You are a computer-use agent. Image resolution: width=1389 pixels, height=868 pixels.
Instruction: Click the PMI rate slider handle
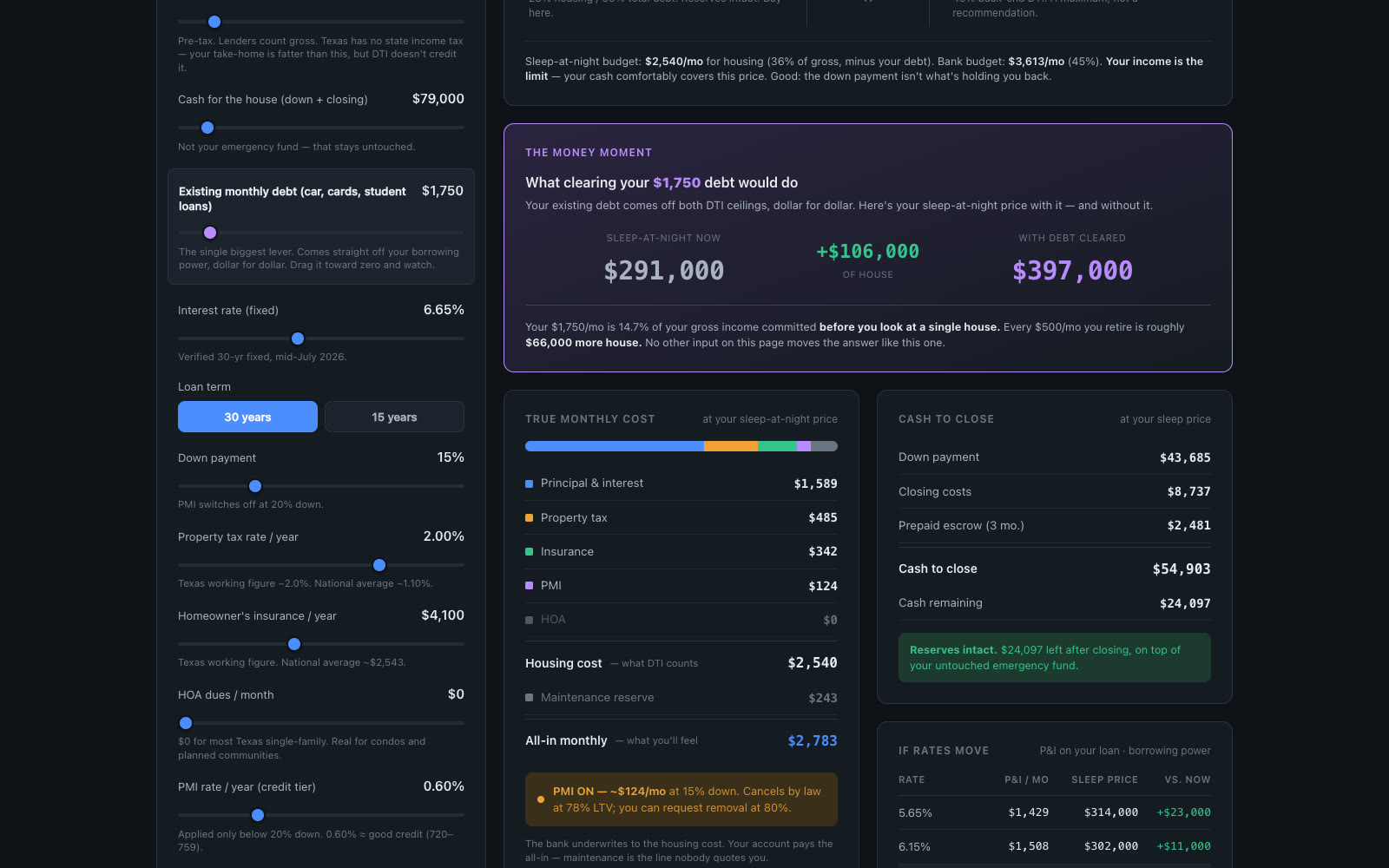click(258, 815)
